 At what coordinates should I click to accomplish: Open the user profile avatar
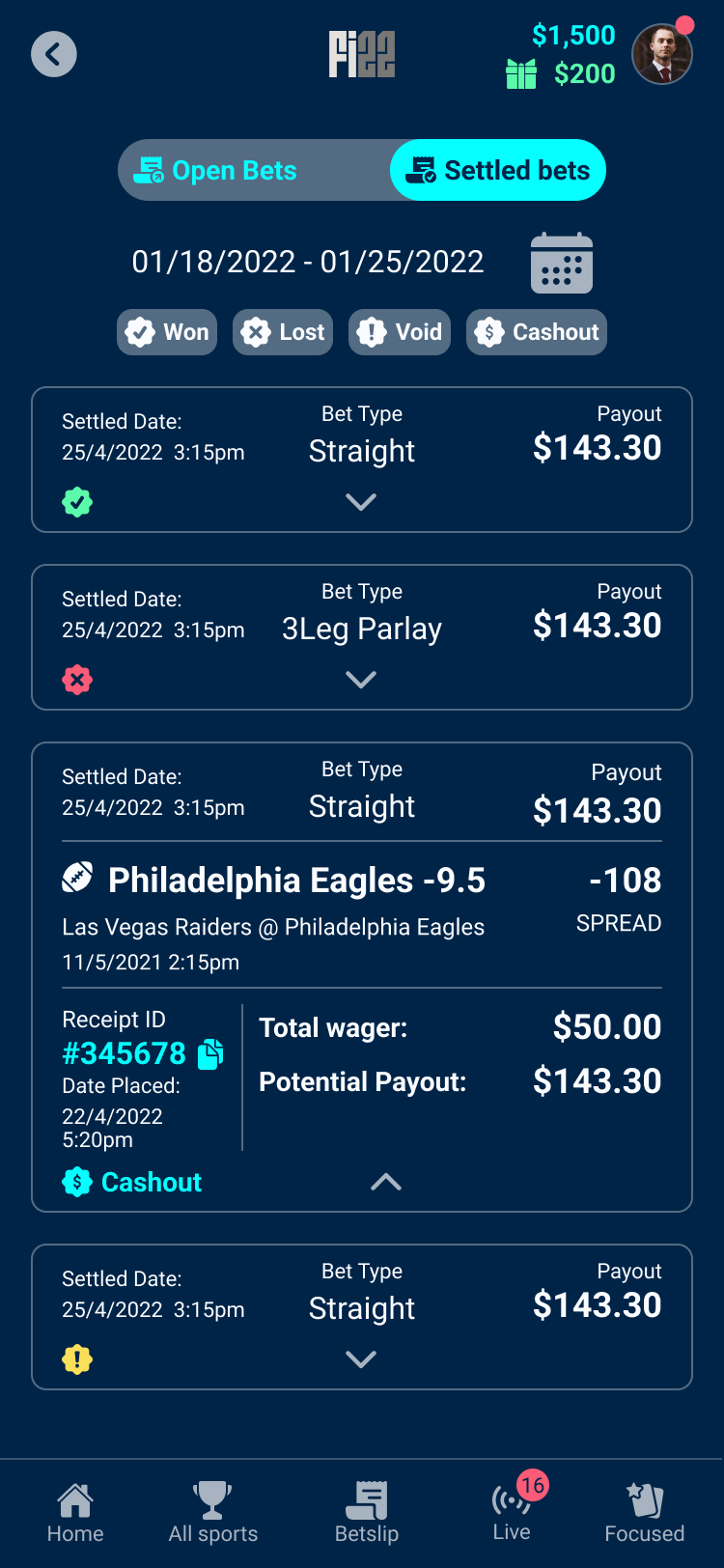[662, 54]
